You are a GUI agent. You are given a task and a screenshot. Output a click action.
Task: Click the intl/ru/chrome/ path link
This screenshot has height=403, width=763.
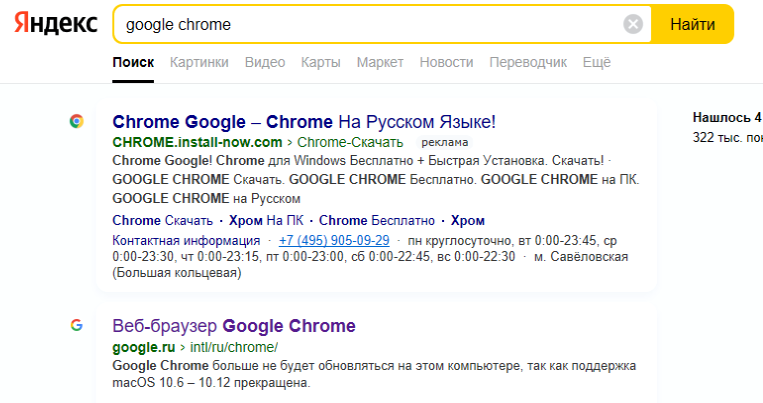(x=234, y=347)
